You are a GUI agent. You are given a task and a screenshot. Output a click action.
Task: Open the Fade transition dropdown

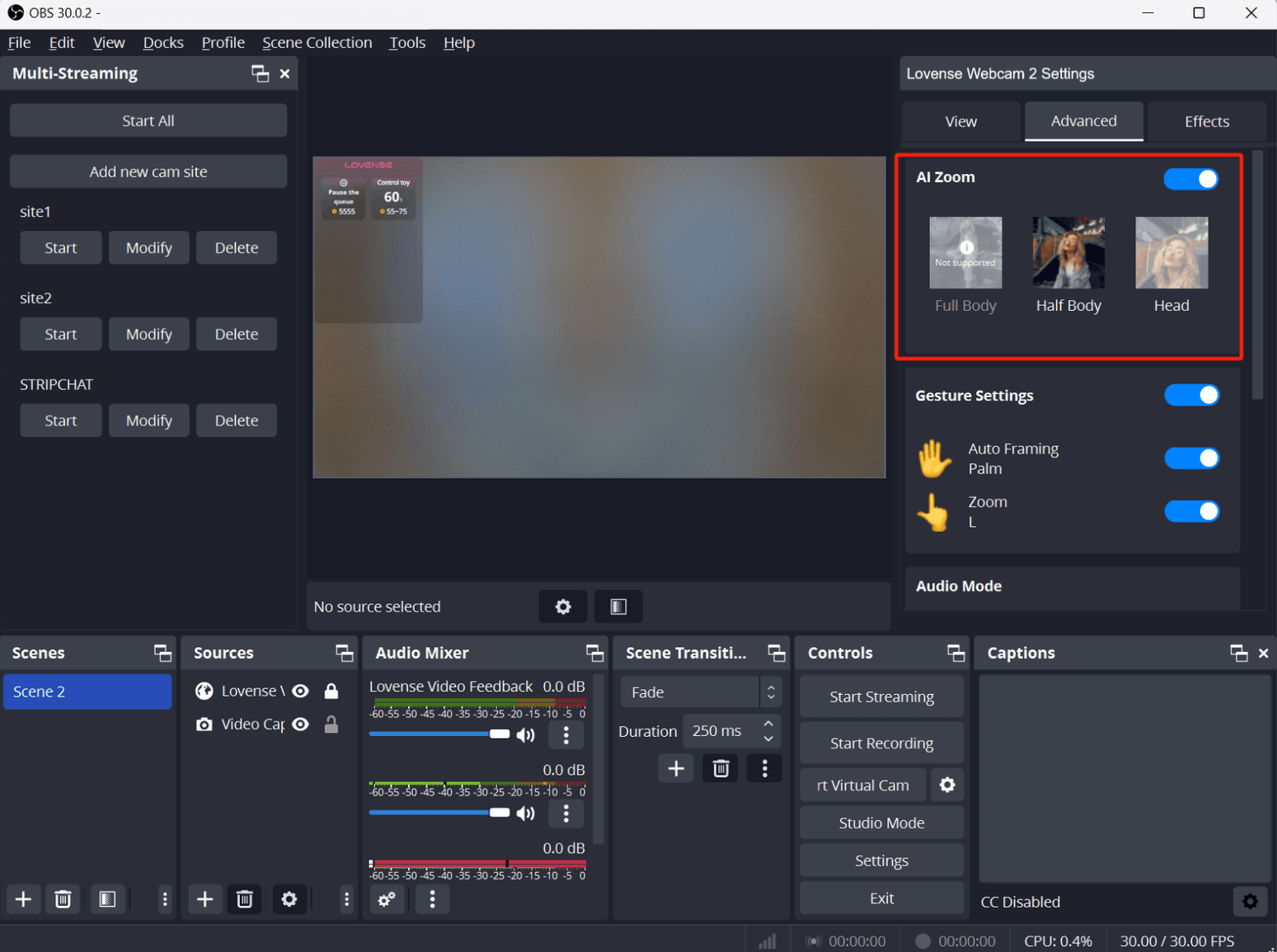[x=700, y=692]
